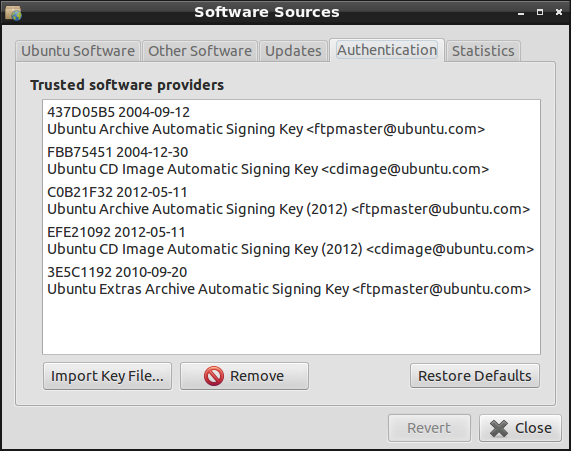The image size is (571, 451).
Task: Remove the selected trusted key
Action: (x=244, y=376)
